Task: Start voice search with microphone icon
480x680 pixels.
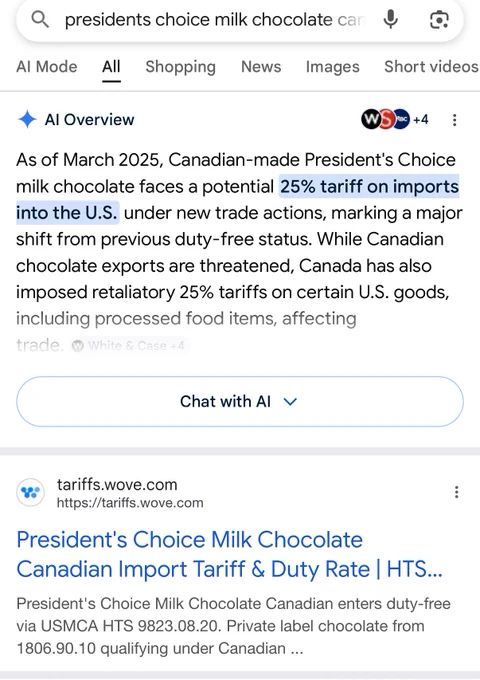Action: [391, 20]
